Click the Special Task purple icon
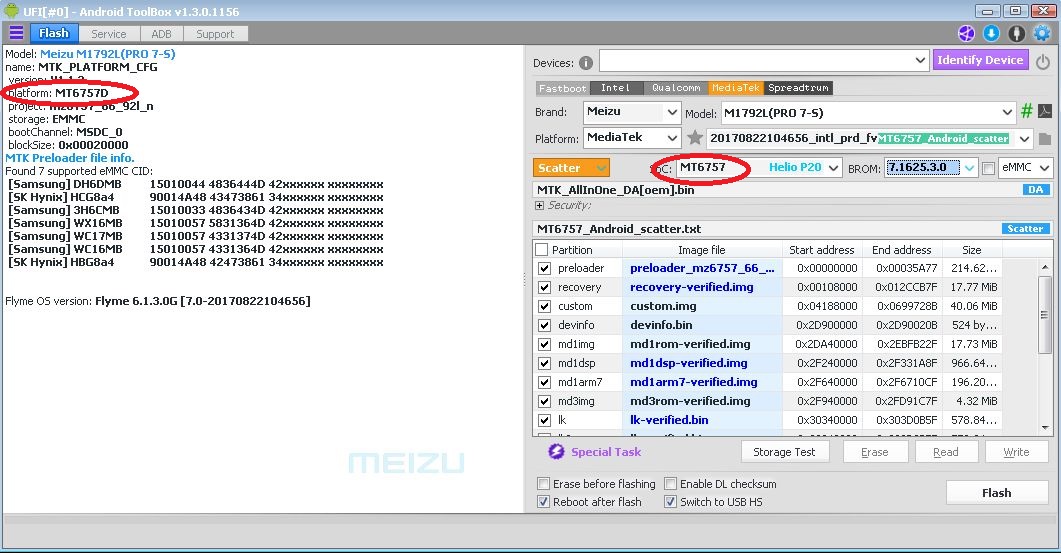This screenshot has width=1061, height=553. [556, 451]
